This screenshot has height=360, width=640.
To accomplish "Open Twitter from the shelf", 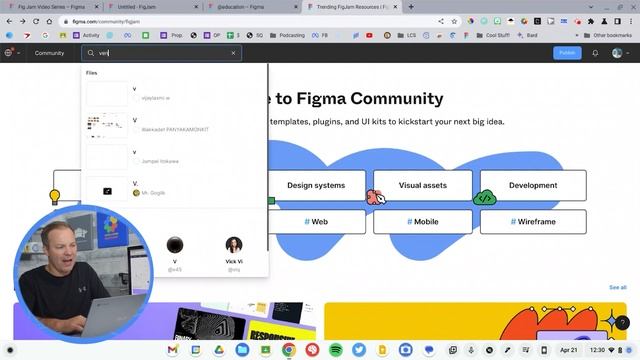I will 359,350.
